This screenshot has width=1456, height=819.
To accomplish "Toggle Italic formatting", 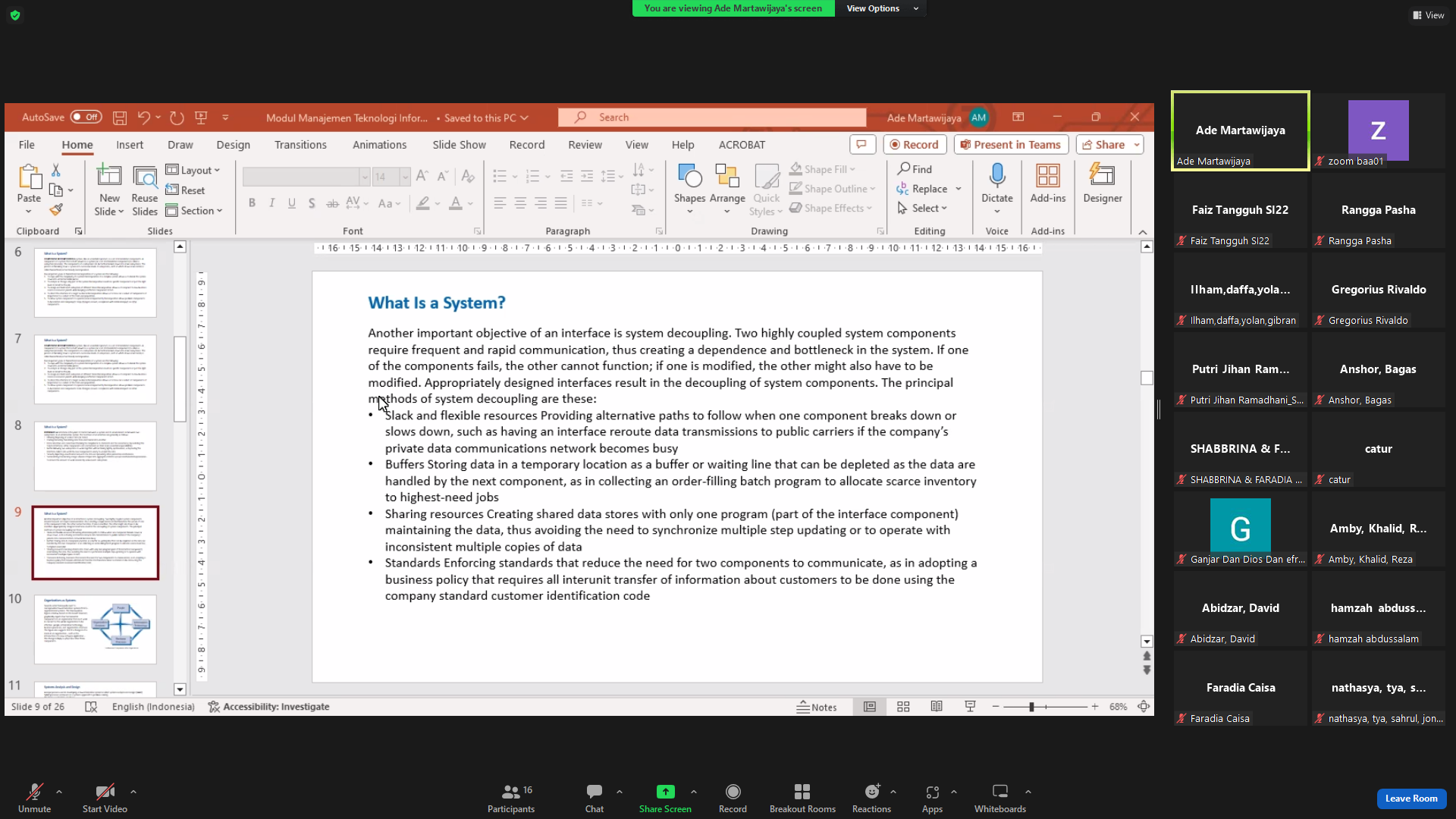I will (271, 203).
